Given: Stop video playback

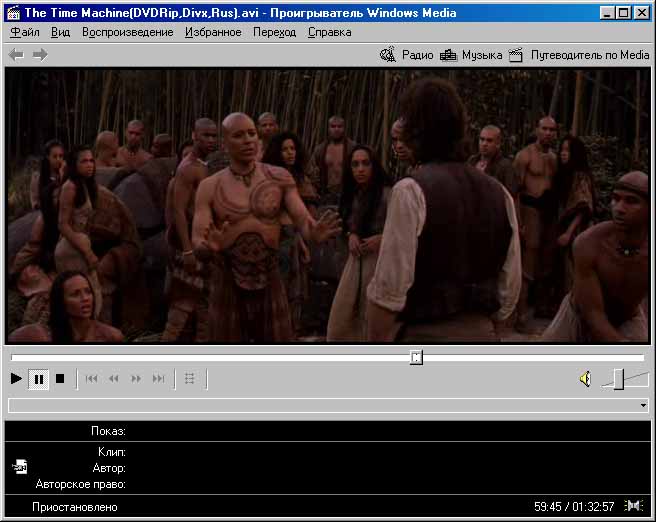Looking at the screenshot, I should 60,379.
